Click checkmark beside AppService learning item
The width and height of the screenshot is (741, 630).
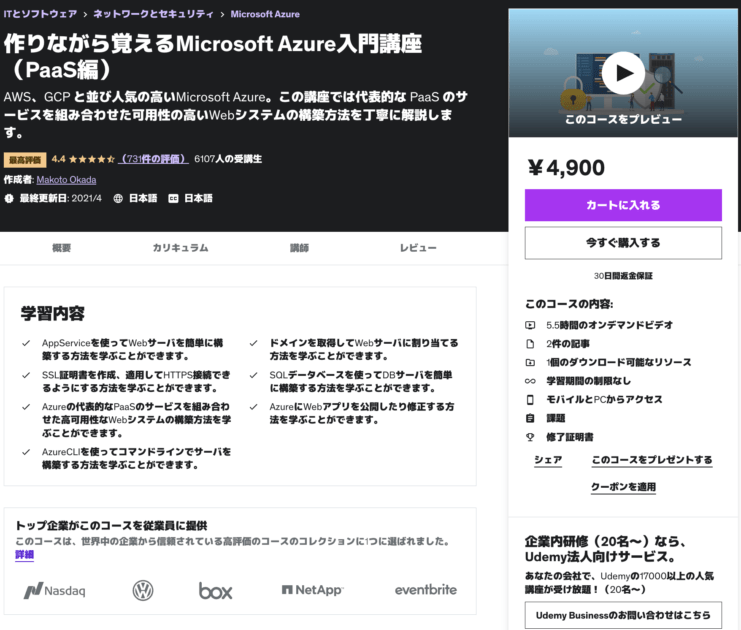[x=26, y=343]
